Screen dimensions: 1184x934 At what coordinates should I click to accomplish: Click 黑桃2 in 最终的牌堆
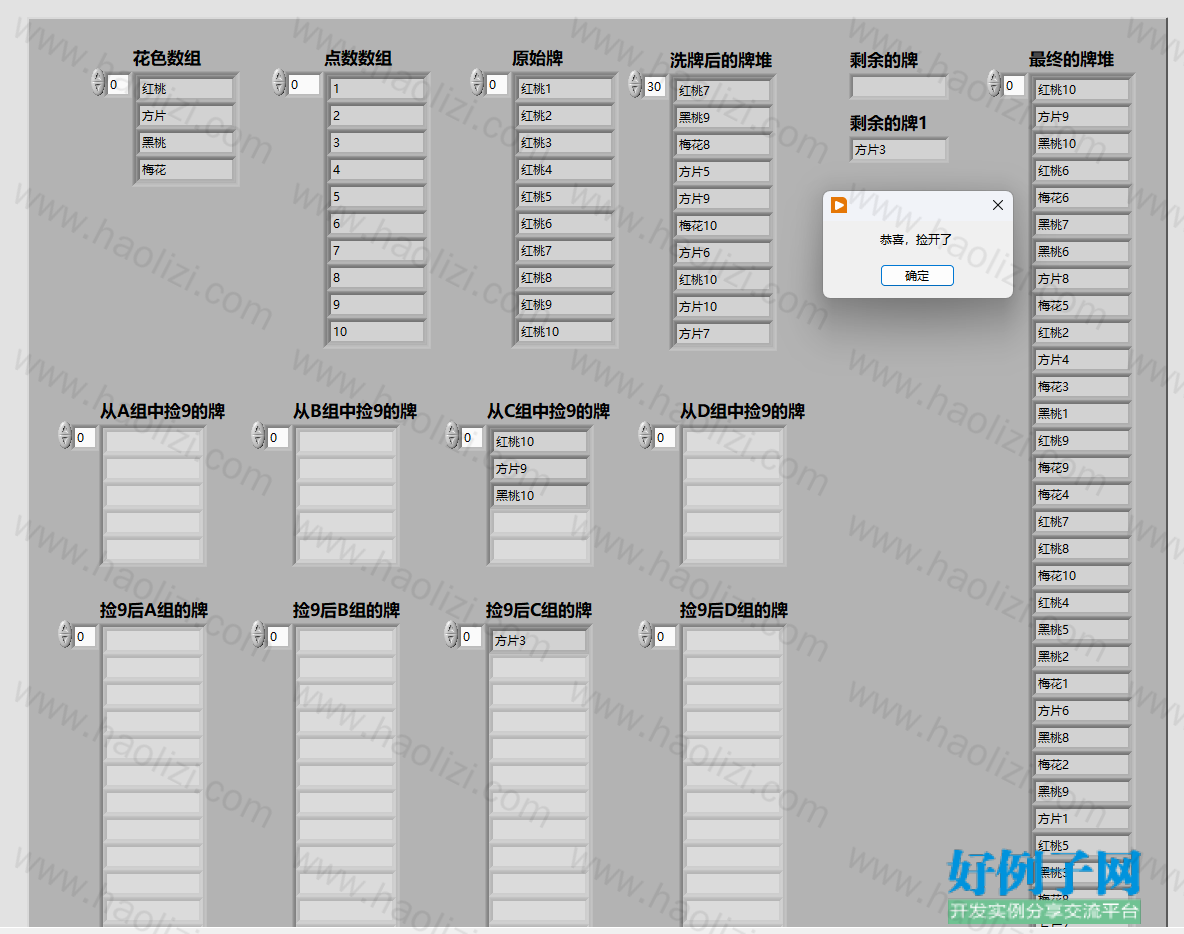1081,657
